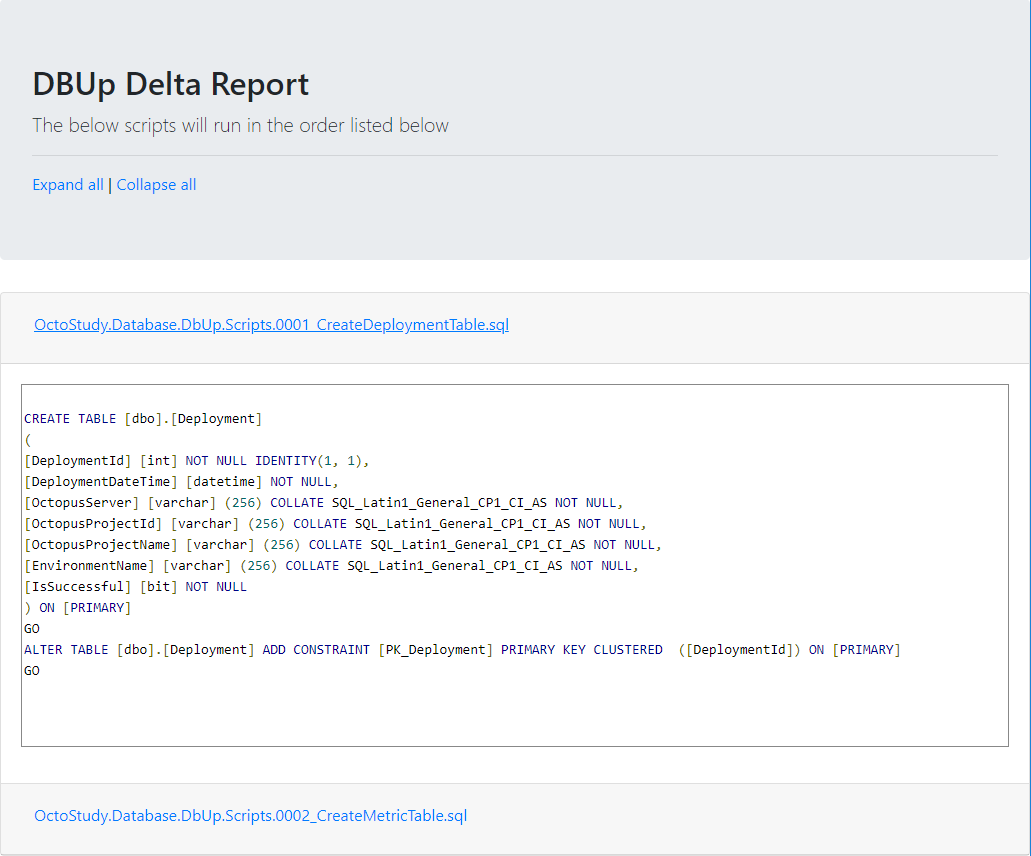Image resolution: width=1031 pixels, height=856 pixels.
Task: Click the [OctopusServer] column definition line
Action: coord(324,503)
